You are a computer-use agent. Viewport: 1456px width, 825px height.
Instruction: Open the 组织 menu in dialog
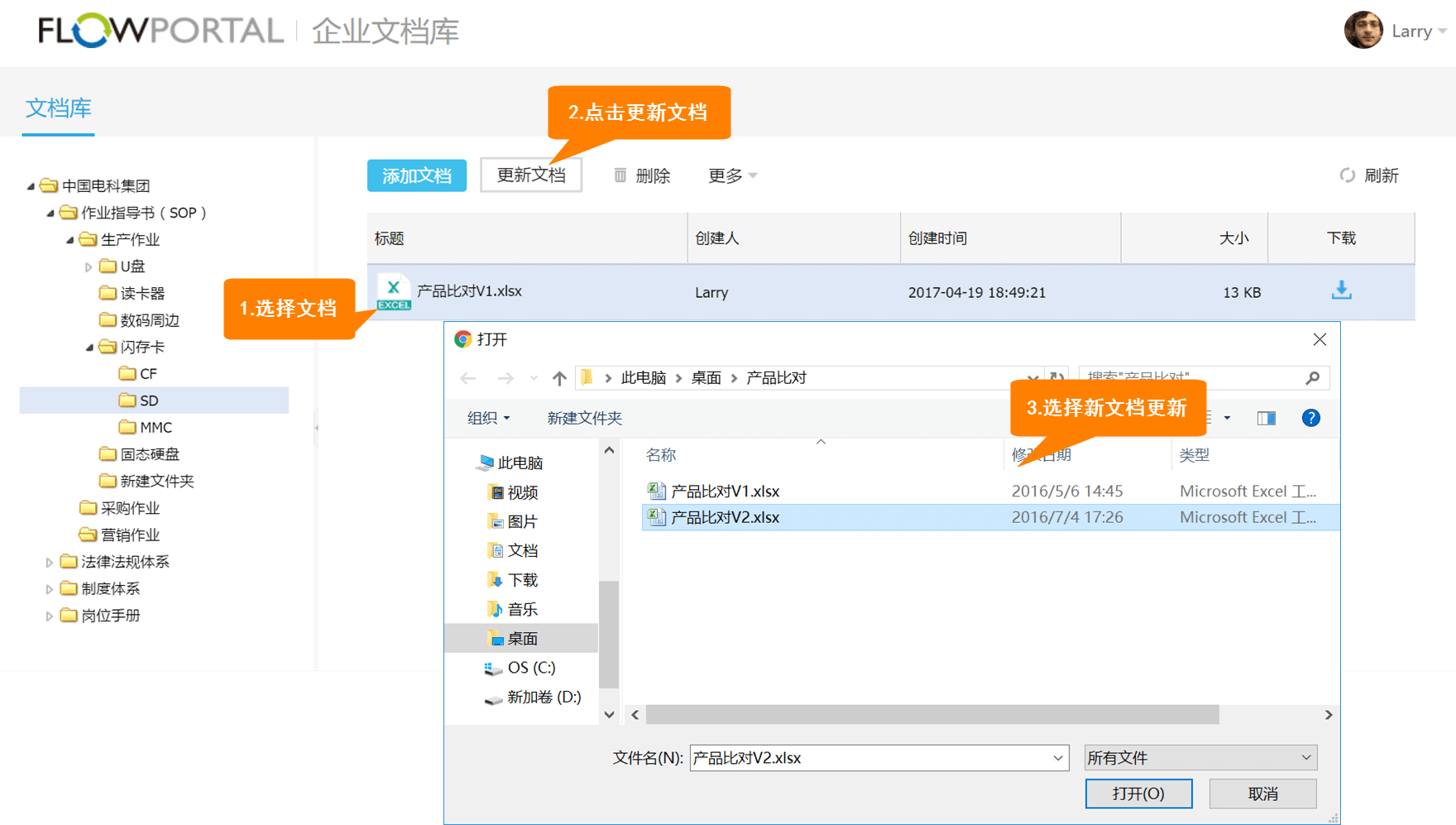click(488, 418)
